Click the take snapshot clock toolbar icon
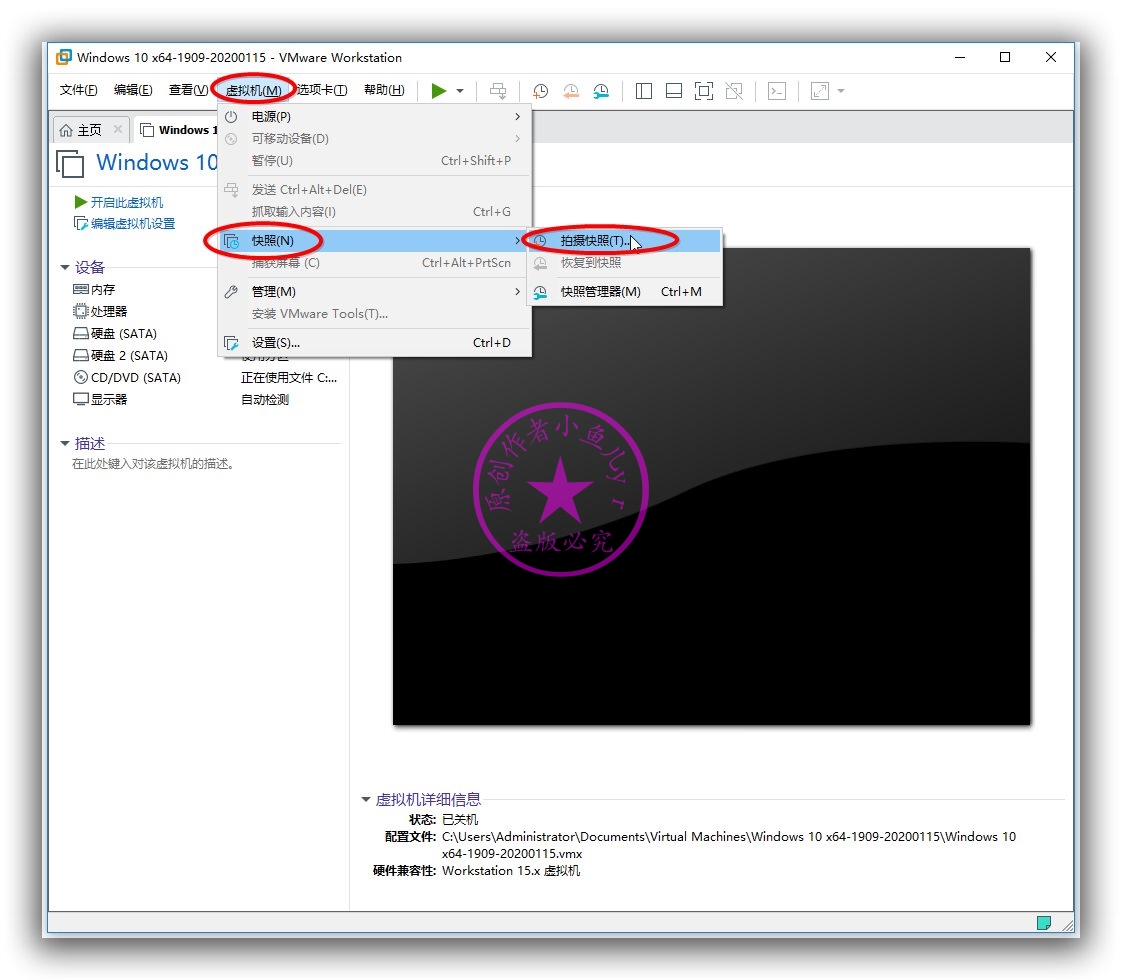The width and height of the screenshot is (1122, 980). coord(541,91)
